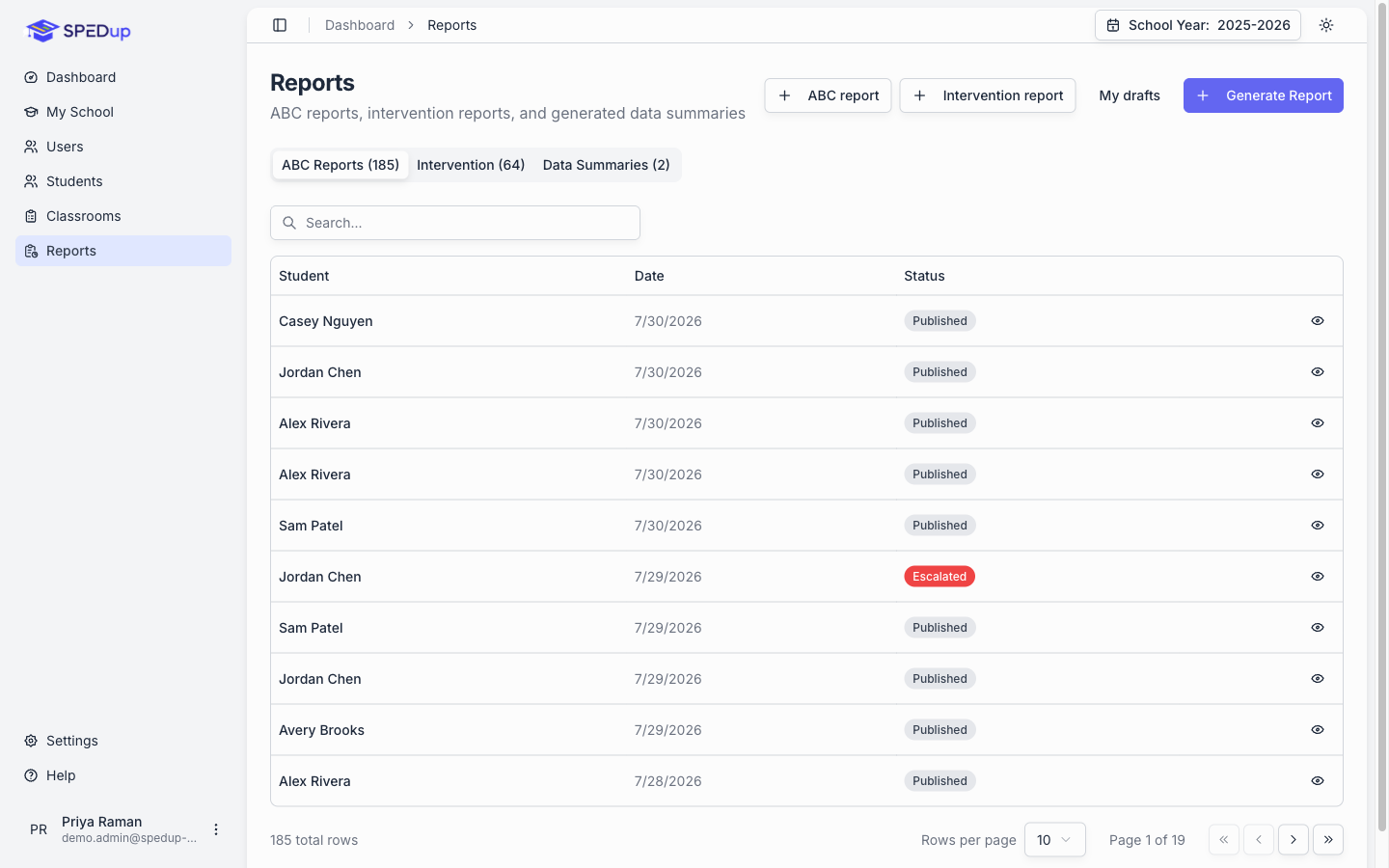1389x868 pixels.
Task: Open Classrooms from the sidebar
Action: coord(123,216)
